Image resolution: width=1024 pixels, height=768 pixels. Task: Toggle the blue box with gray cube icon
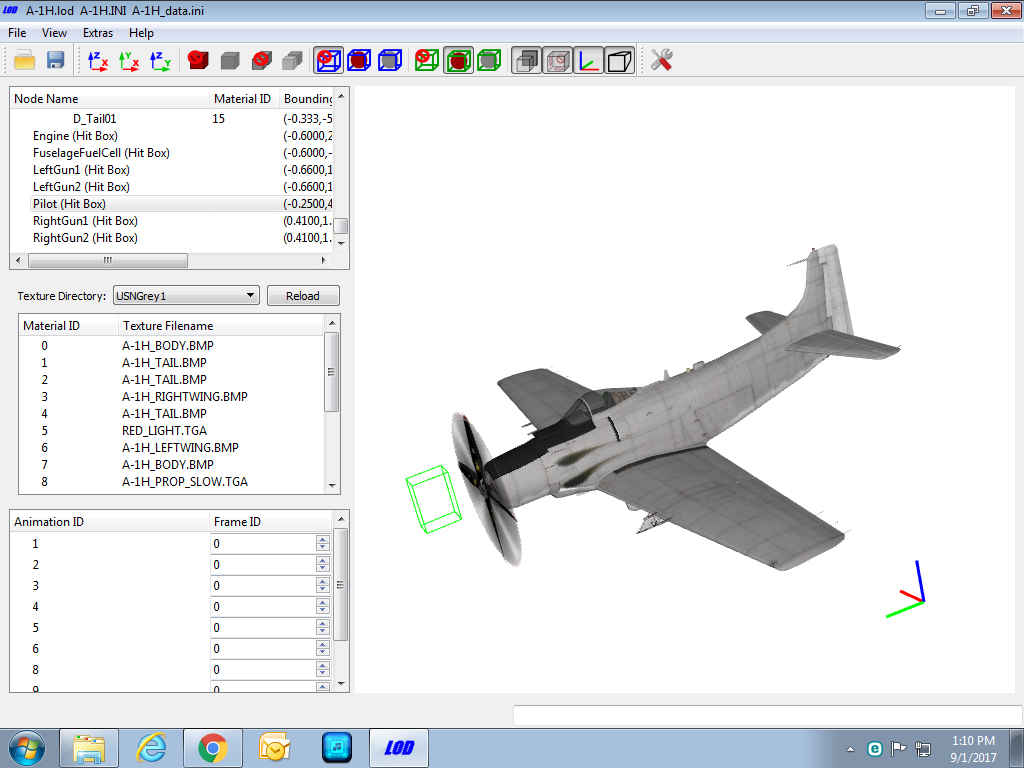390,61
